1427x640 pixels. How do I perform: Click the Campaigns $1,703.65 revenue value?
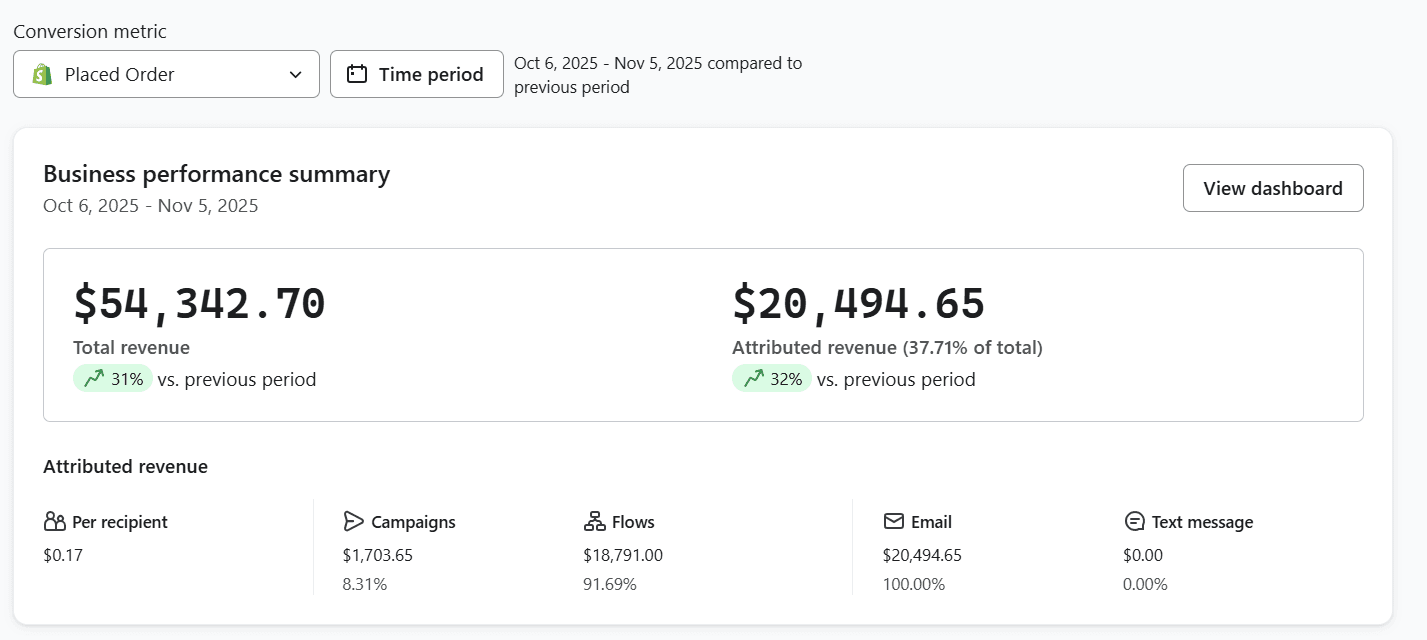377,555
